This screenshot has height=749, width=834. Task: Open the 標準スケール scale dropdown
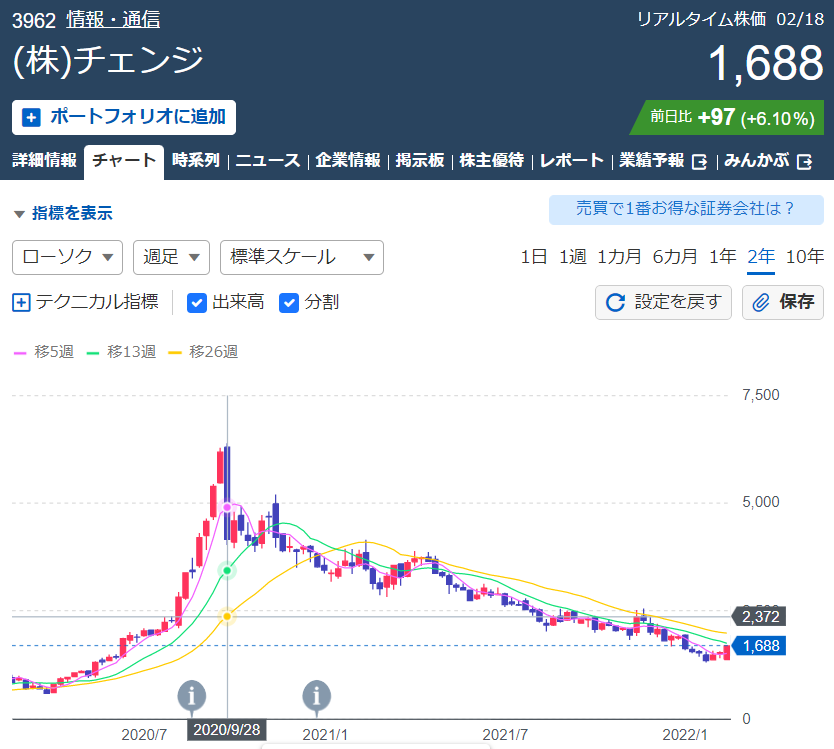coord(302,257)
